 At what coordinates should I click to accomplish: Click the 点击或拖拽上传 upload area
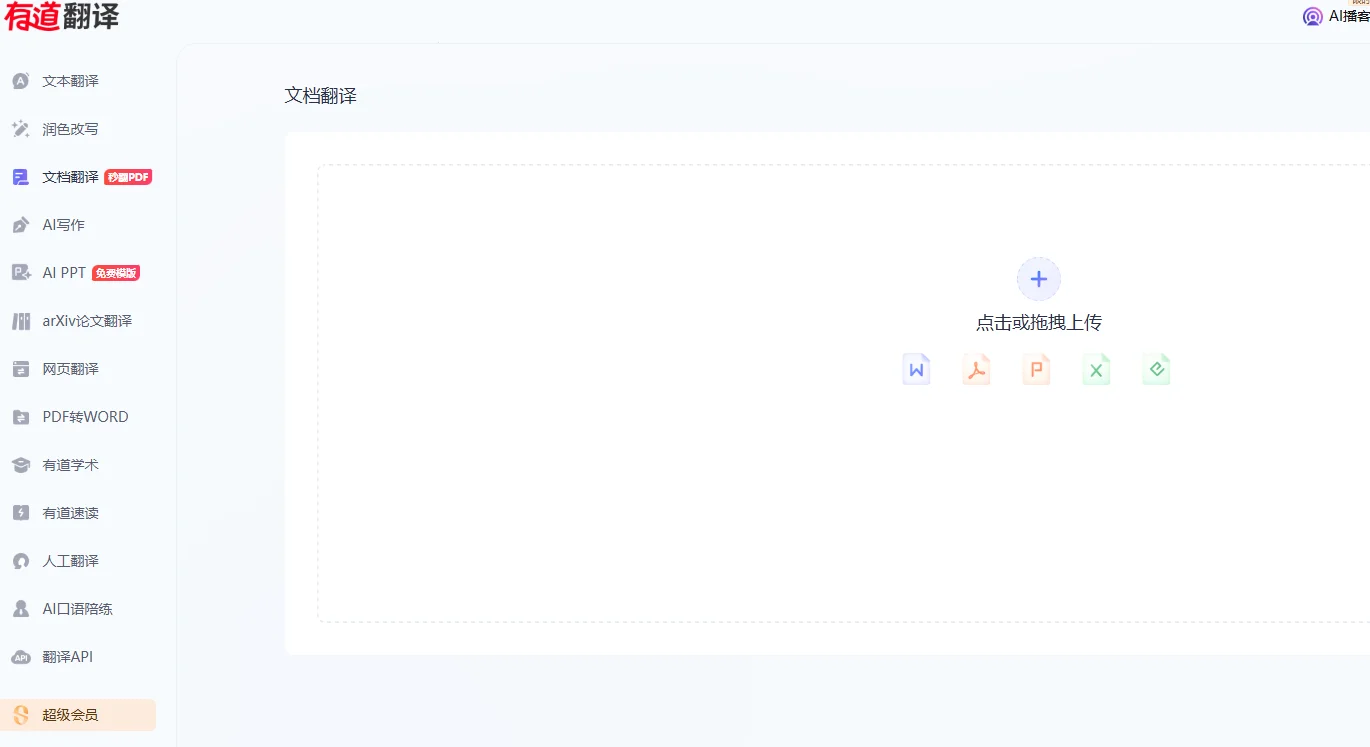pyautogui.click(x=1038, y=322)
